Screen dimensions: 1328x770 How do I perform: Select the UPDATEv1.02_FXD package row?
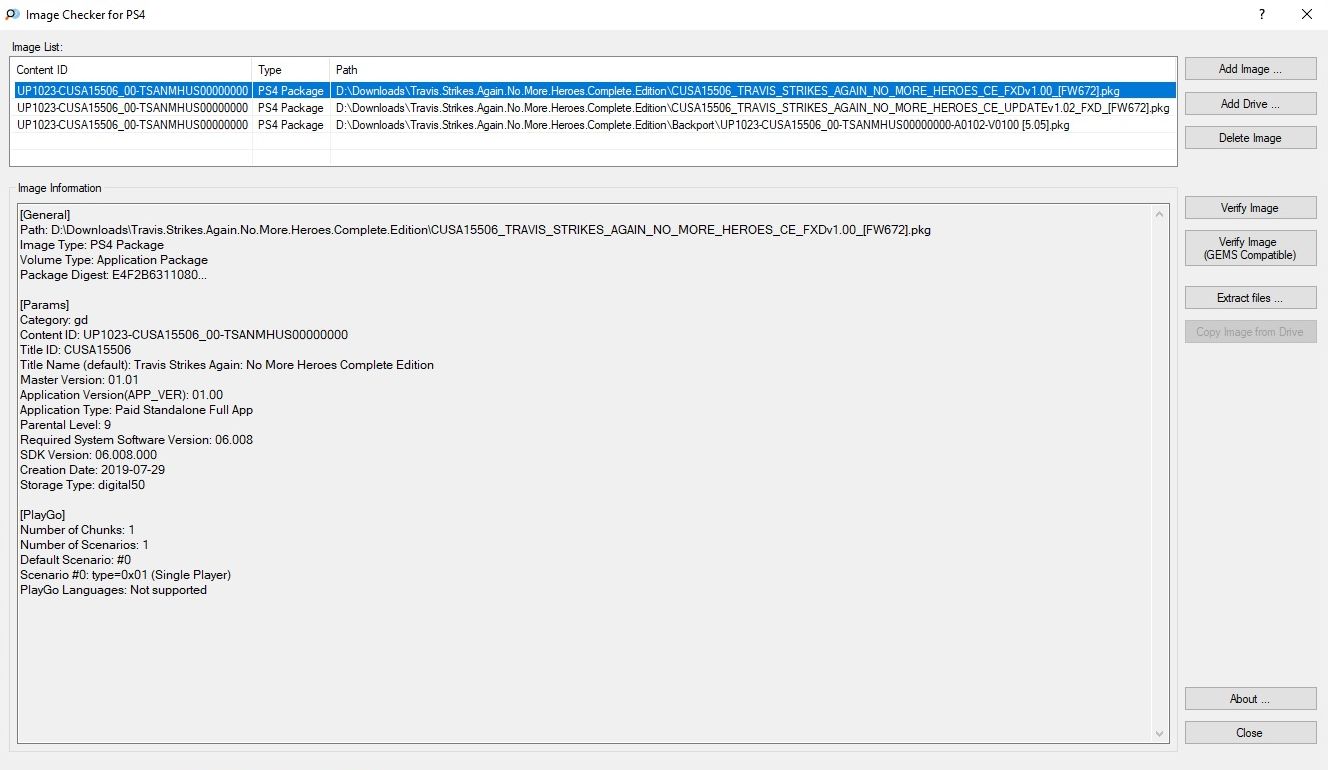593,107
